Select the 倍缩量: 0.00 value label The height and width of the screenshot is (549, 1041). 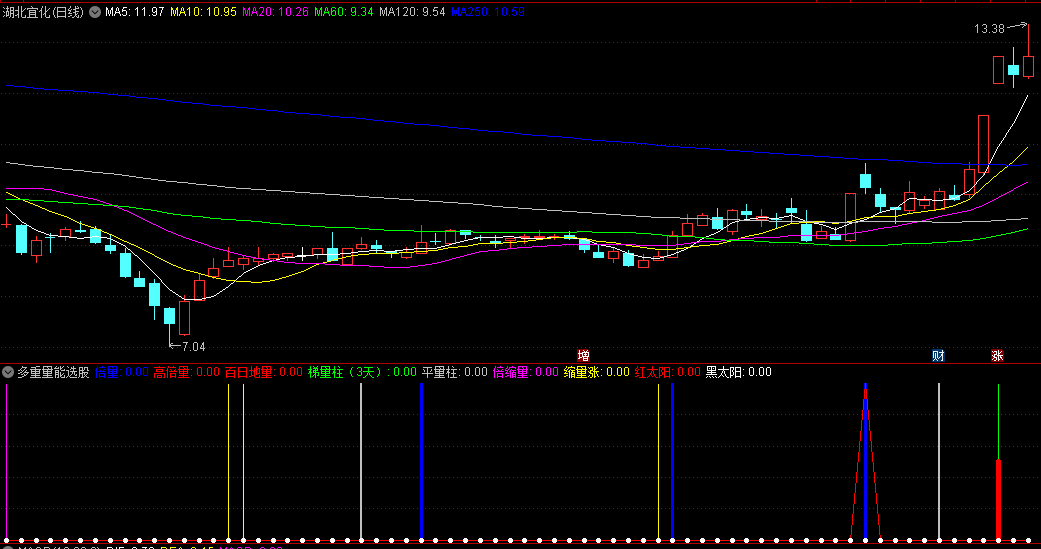pos(526,372)
